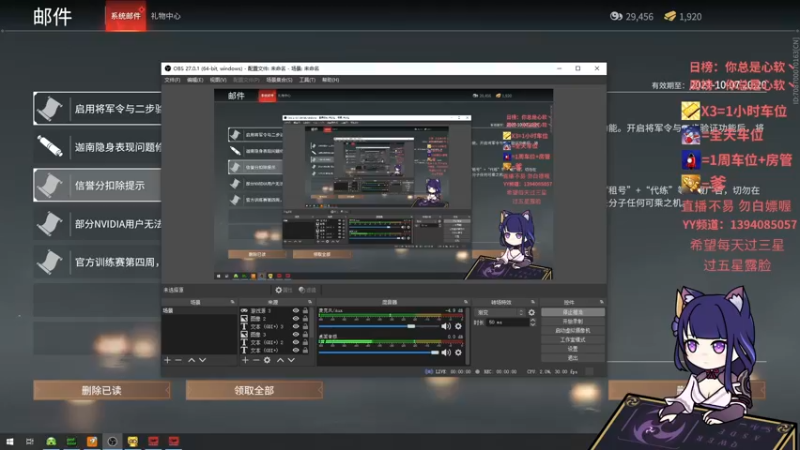Open the 场景集合(S) menu in OBS
This screenshot has height=450, width=800.
pyautogui.click(x=279, y=80)
